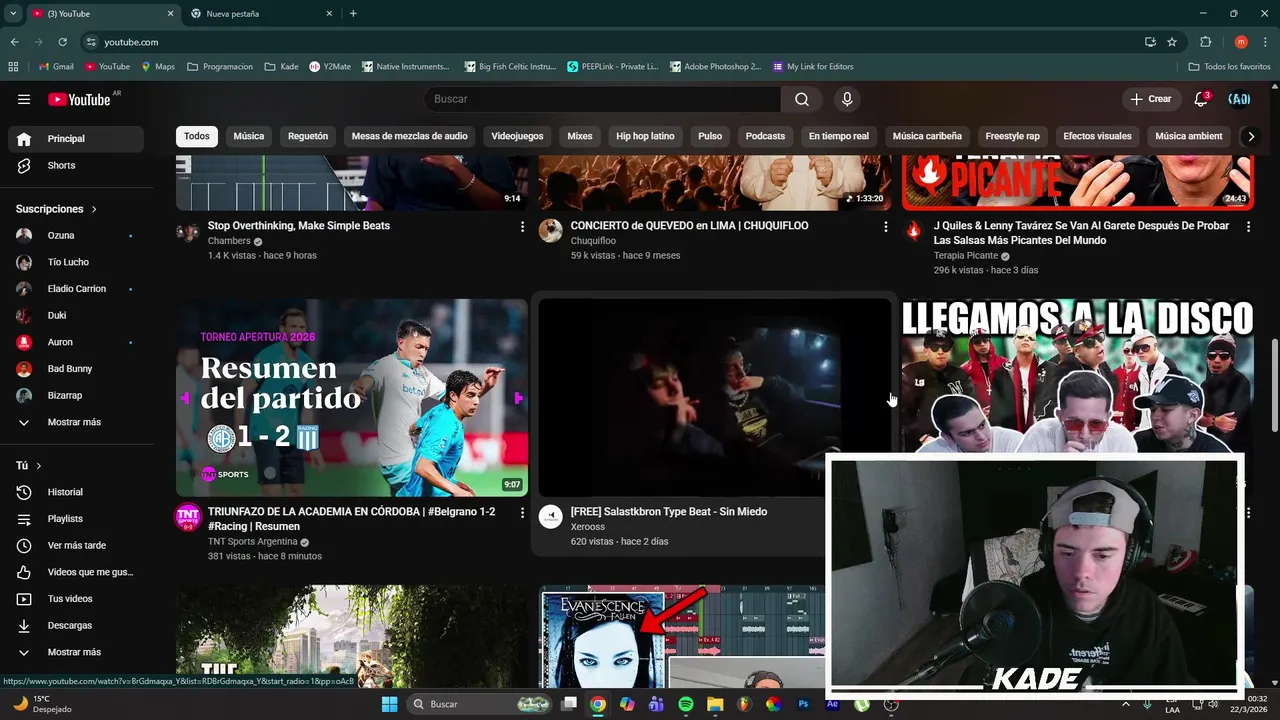Image resolution: width=1280 pixels, height=720 pixels.
Task: Open the Duki channel avatar
Action: tap(24, 315)
